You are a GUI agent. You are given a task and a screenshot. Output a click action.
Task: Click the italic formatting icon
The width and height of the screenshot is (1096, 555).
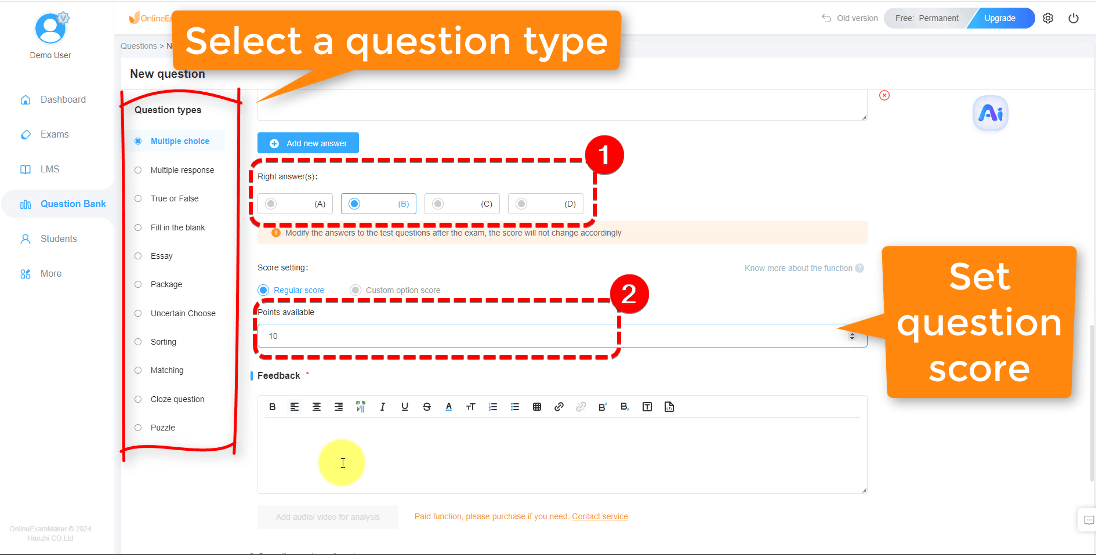pyautogui.click(x=382, y=407)
